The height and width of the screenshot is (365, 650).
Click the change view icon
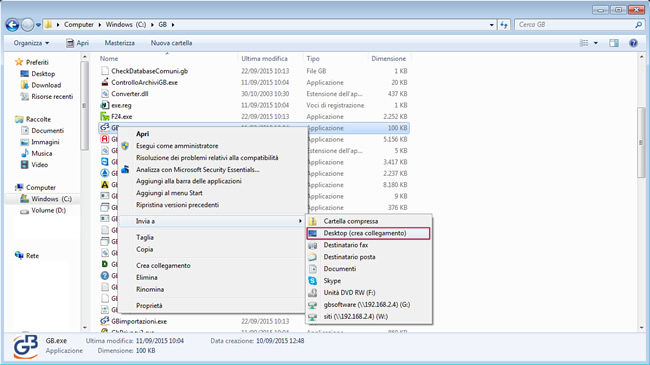(x=584, y=43)
